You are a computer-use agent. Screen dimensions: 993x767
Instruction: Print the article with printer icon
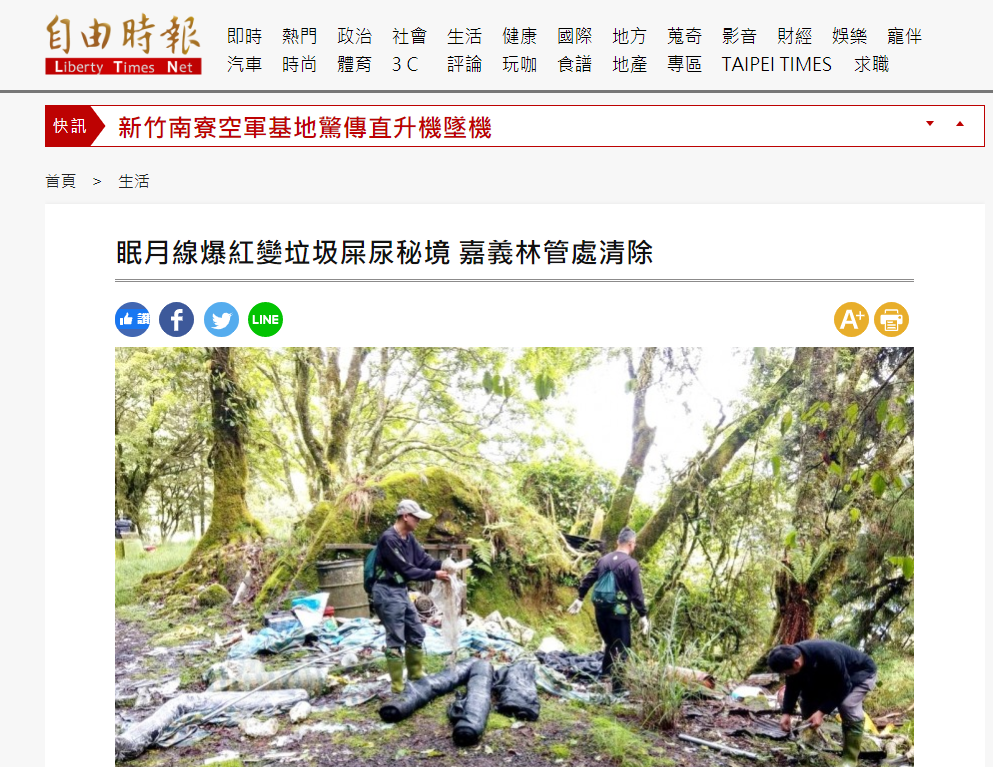pyautogui.click(x=892, y=319)
